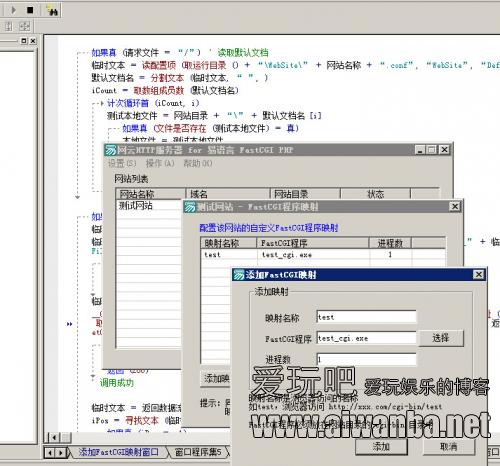Open the 帮助(H) menu in the HTTP server window
The width and height of the screenshot is (500, 466).
pyautogui.click(x=198, y=163)
